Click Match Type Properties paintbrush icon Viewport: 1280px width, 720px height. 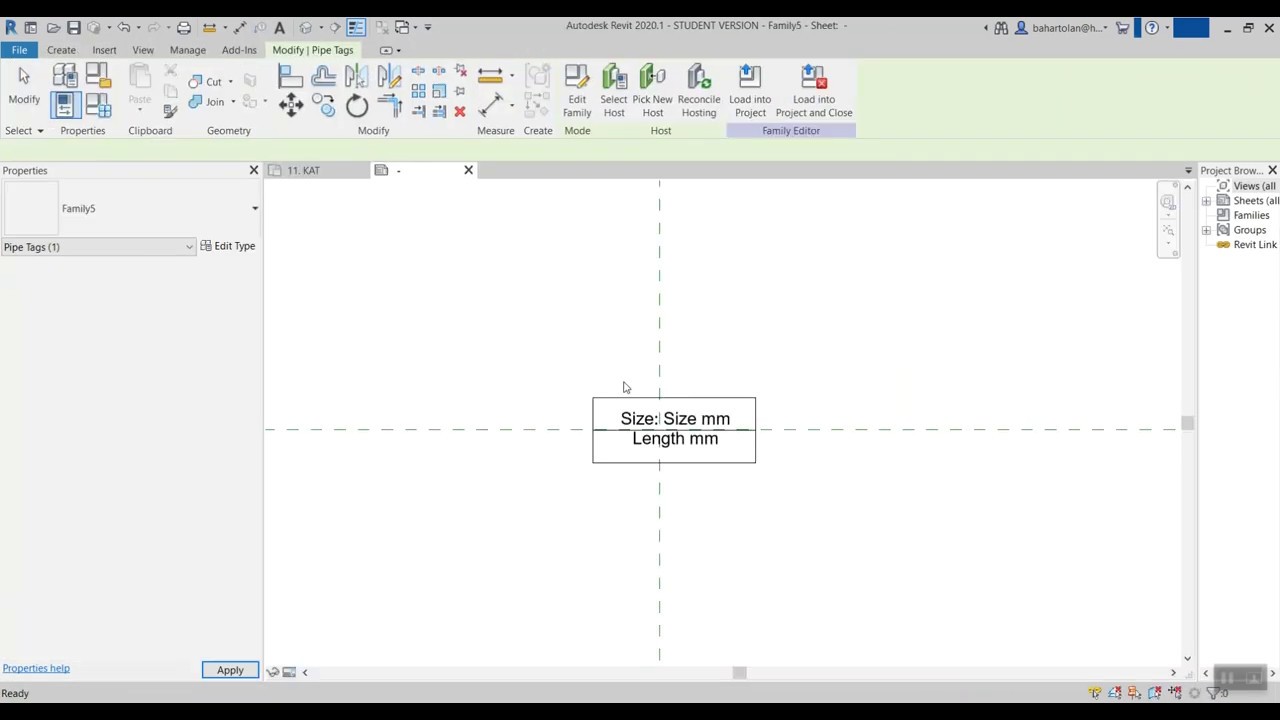(170, 110)
